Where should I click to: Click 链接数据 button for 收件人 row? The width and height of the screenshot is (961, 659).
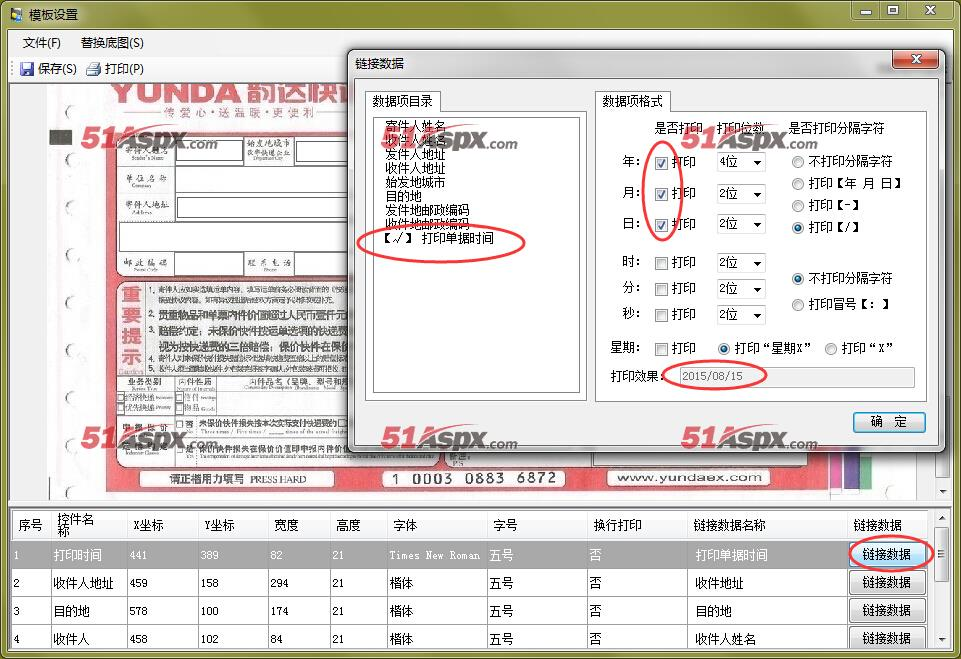click(886, 638)
